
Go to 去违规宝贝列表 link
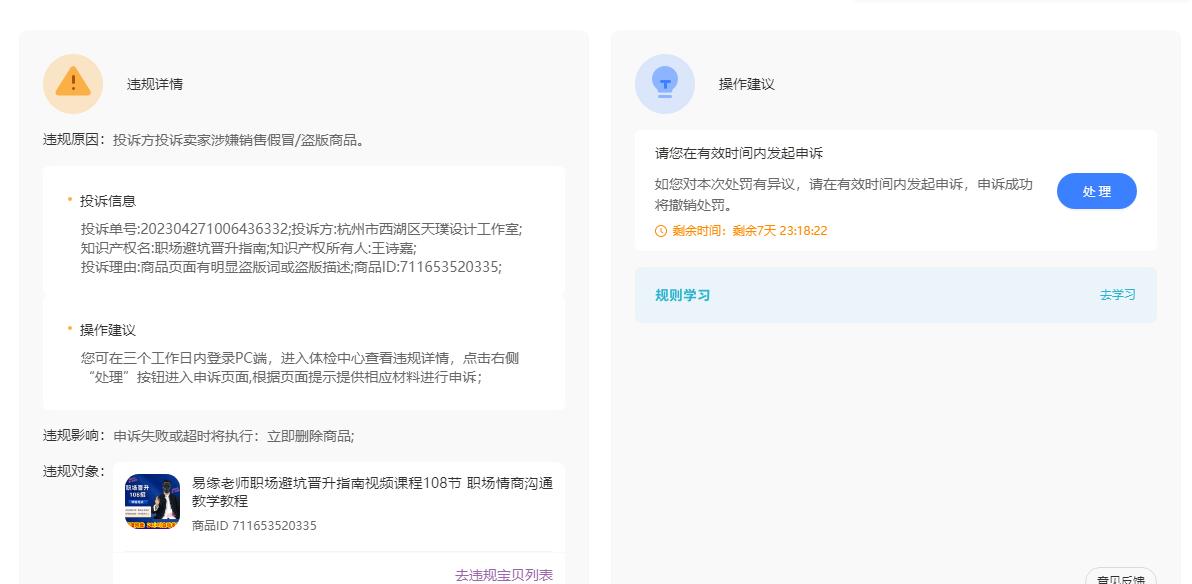(x=503, y=575)
